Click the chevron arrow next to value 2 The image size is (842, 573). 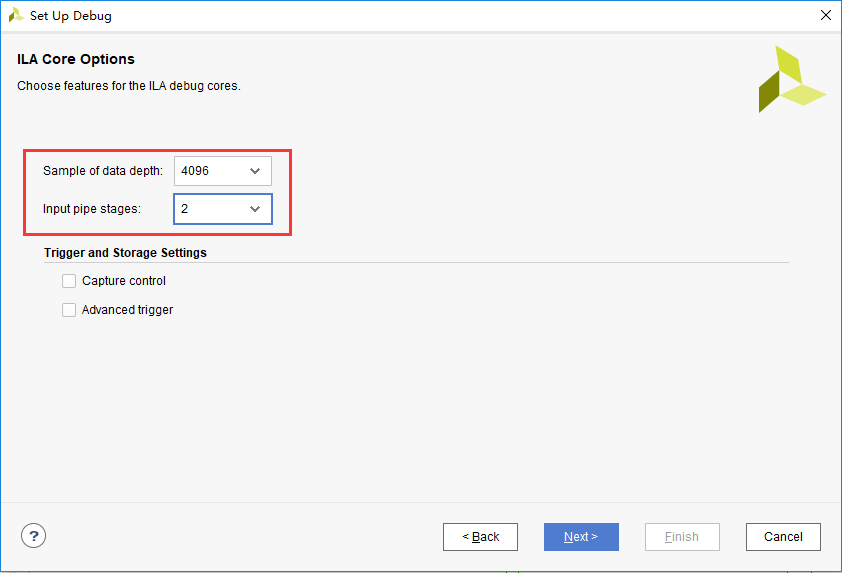click(255, 209)
